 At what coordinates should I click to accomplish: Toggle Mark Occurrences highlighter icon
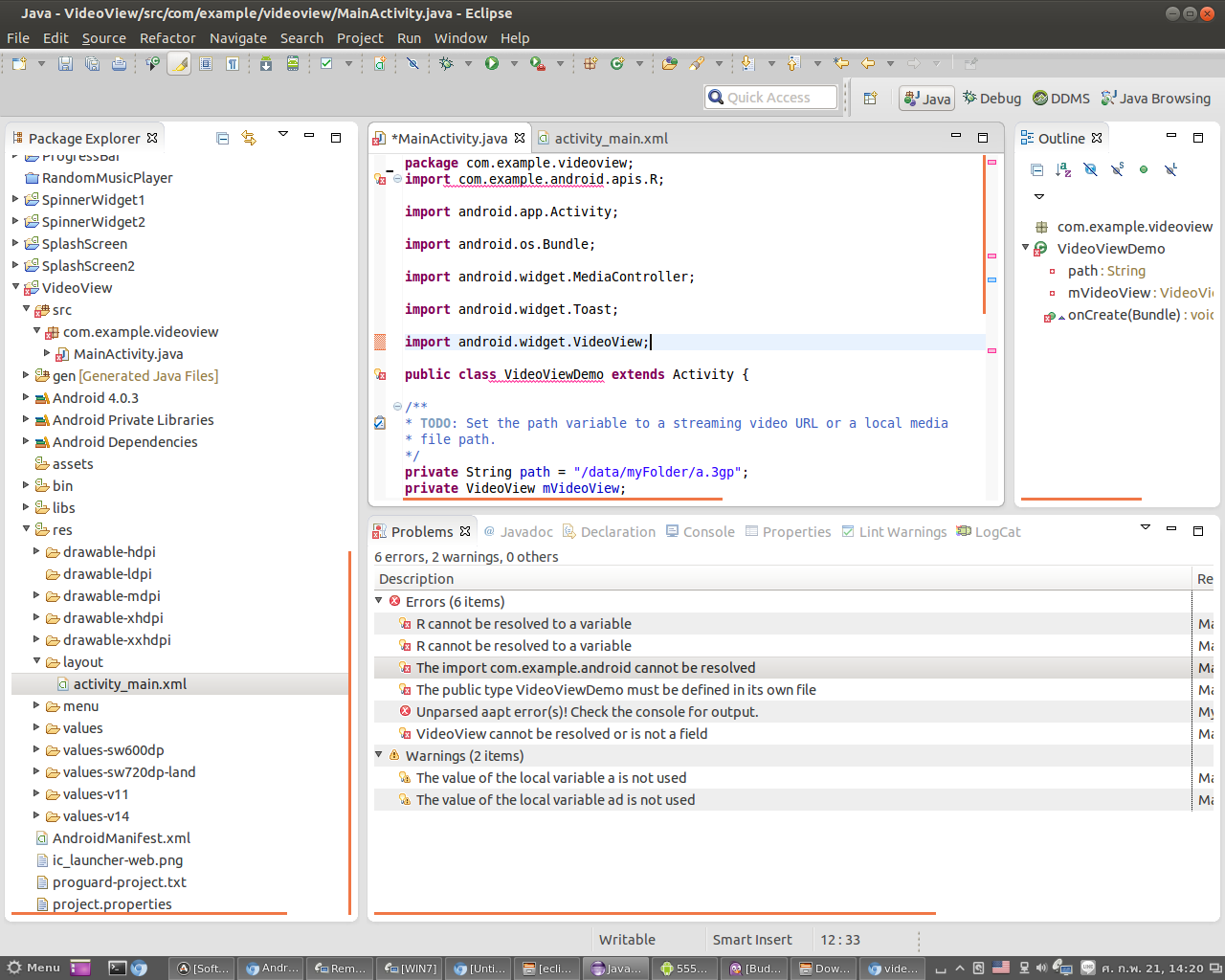pos(179,63)
